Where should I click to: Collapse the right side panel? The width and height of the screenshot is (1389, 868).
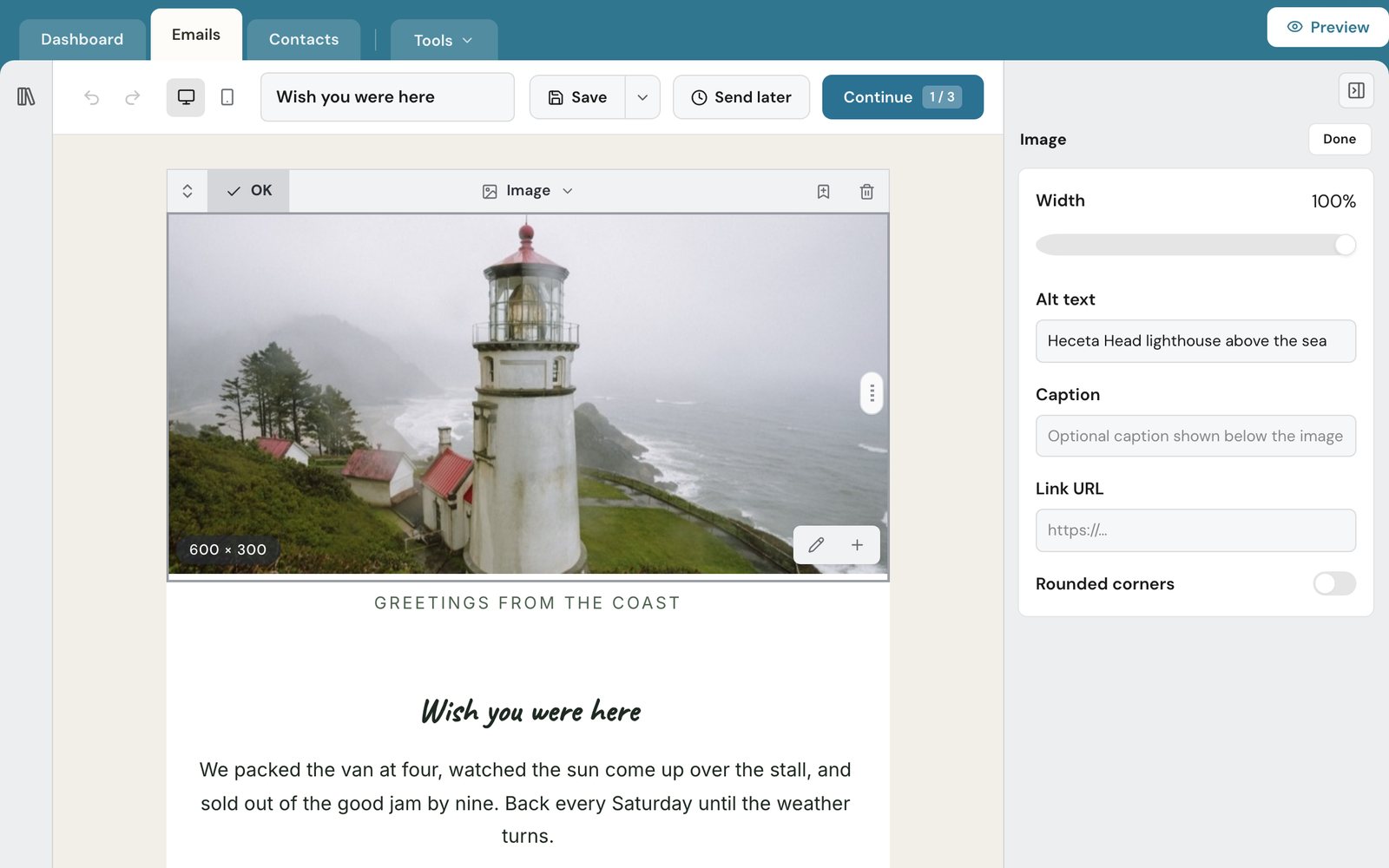point(1356,90)
